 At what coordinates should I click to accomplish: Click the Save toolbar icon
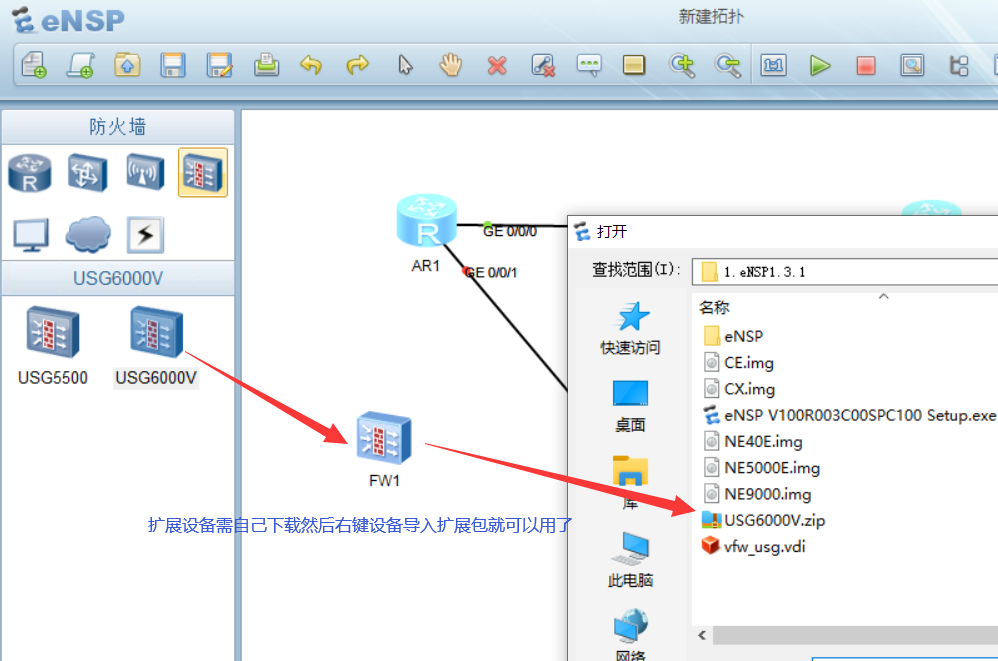click(172, 65)
